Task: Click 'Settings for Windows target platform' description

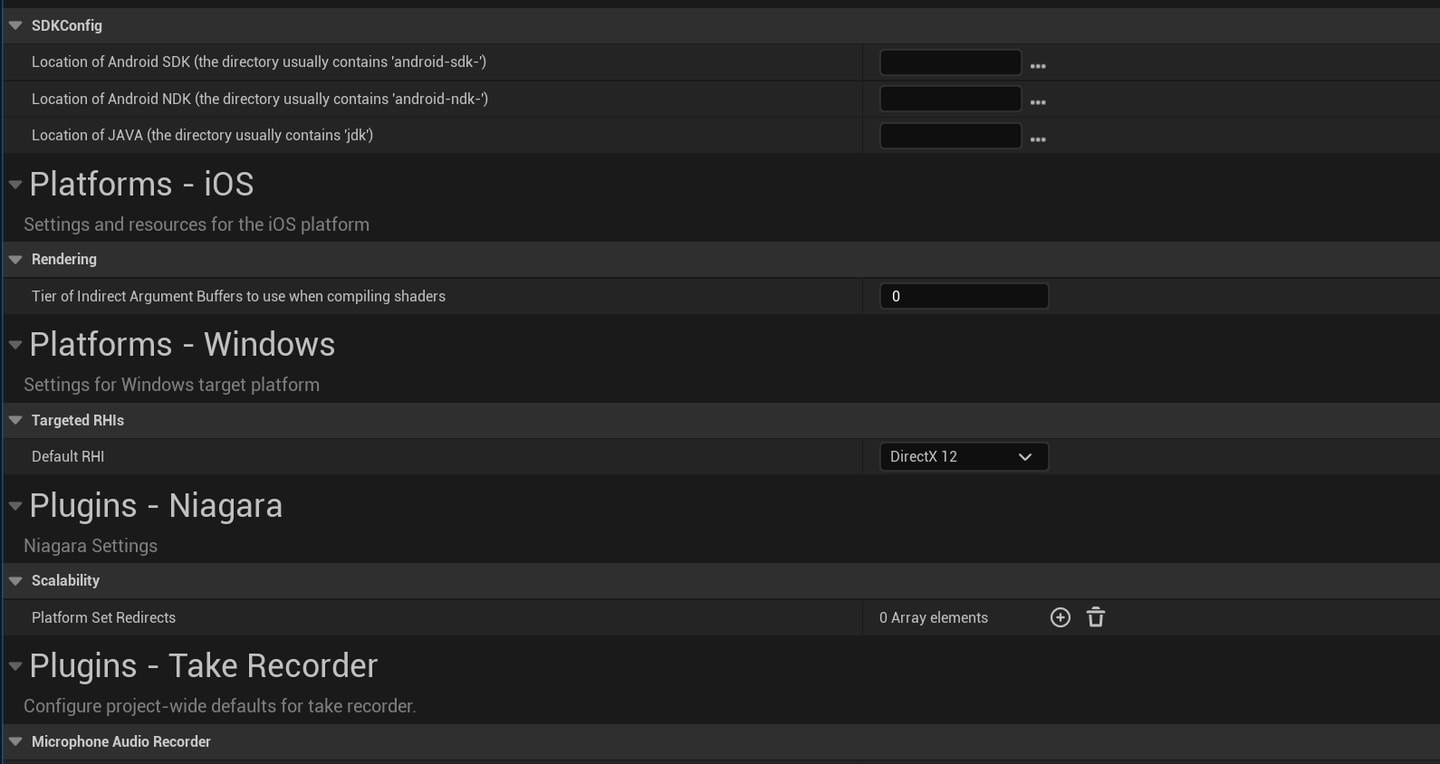Action: 171,384
